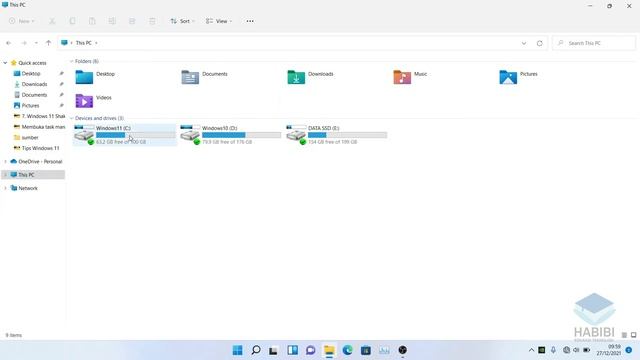The height and width of the screenshot is (360, 640).
Task: Select the DATA SSD (E:) drive
Action: coord(337,135)
